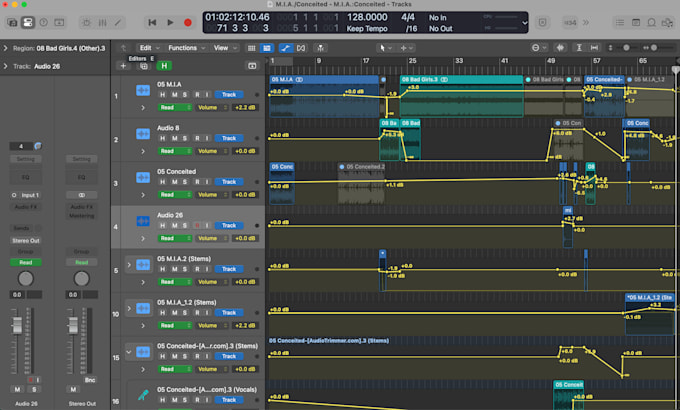680x410 pixels.
Task: Open Smart Controls icon
Action: (x=86, y=23)
